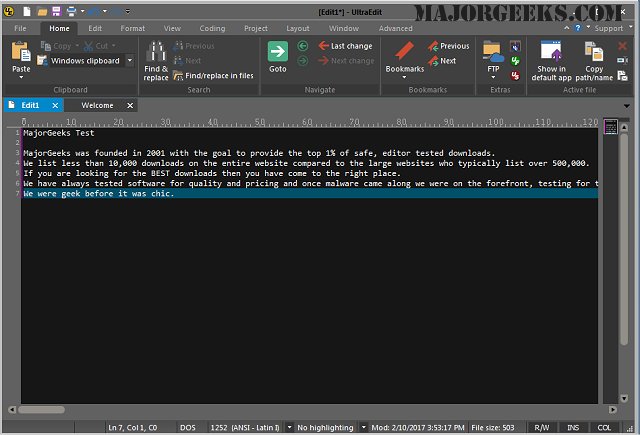Click the horizontal scrollbar at bottom

300,409
